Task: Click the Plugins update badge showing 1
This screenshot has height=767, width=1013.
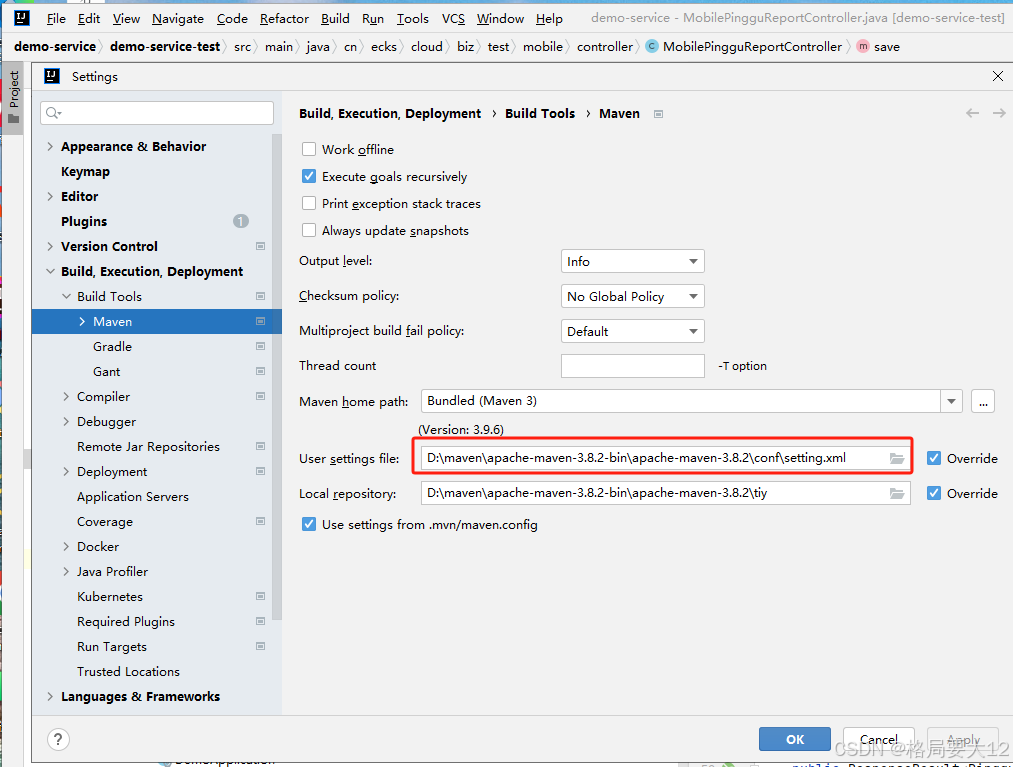Action: point(240,221)
